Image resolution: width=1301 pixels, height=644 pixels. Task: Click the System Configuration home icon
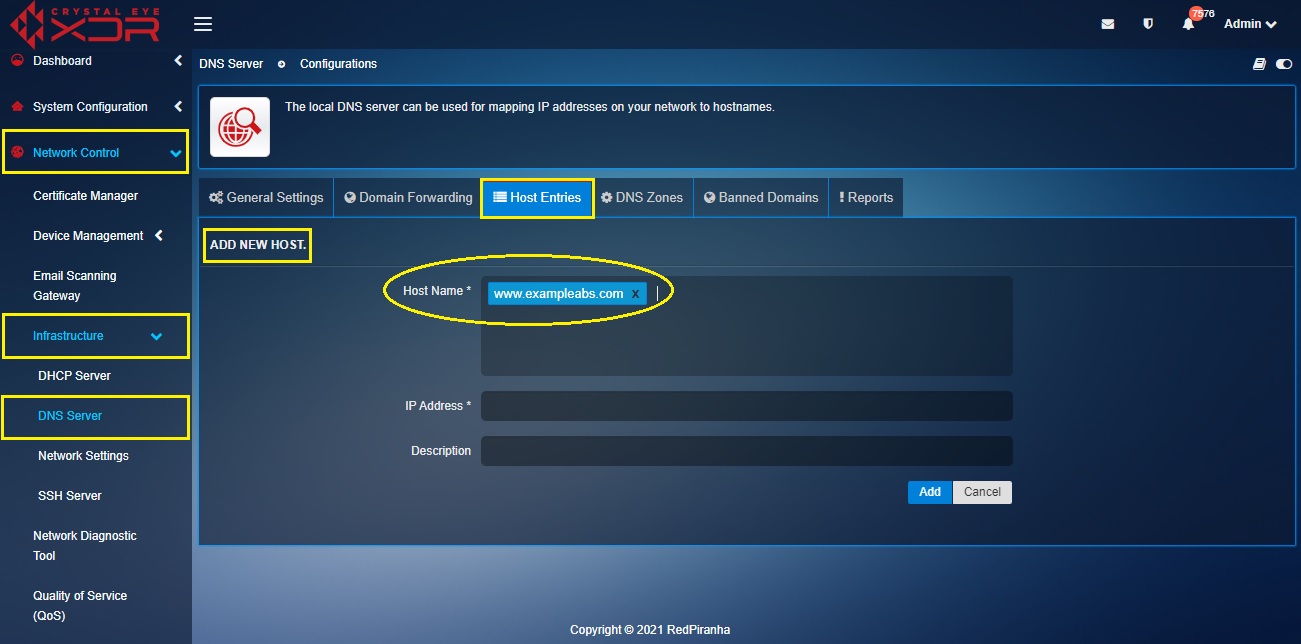16,106
